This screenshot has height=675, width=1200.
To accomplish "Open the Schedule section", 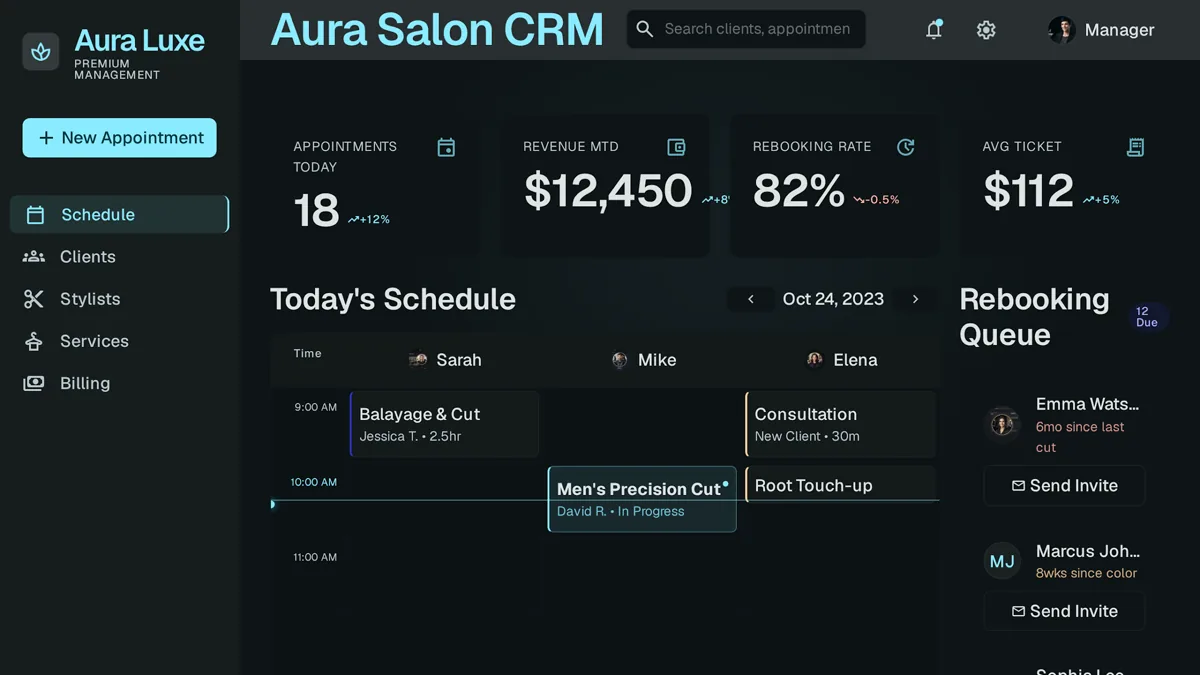I will click(119, 214).
